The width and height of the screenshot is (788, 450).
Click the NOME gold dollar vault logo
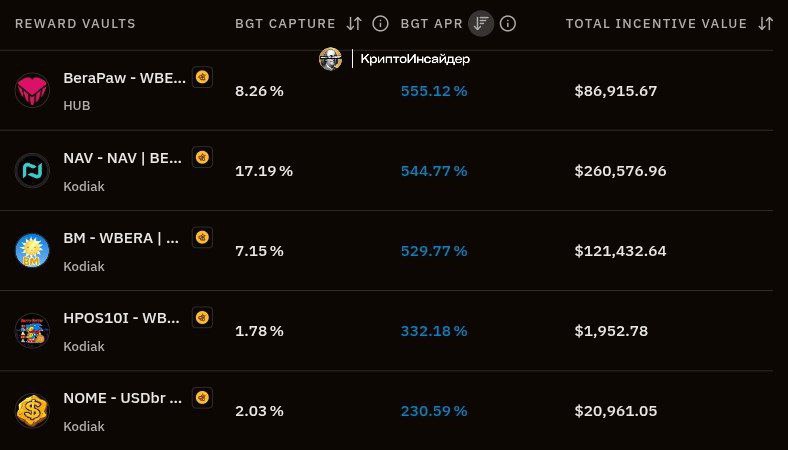pyautogui.click(x=32, y=410)
